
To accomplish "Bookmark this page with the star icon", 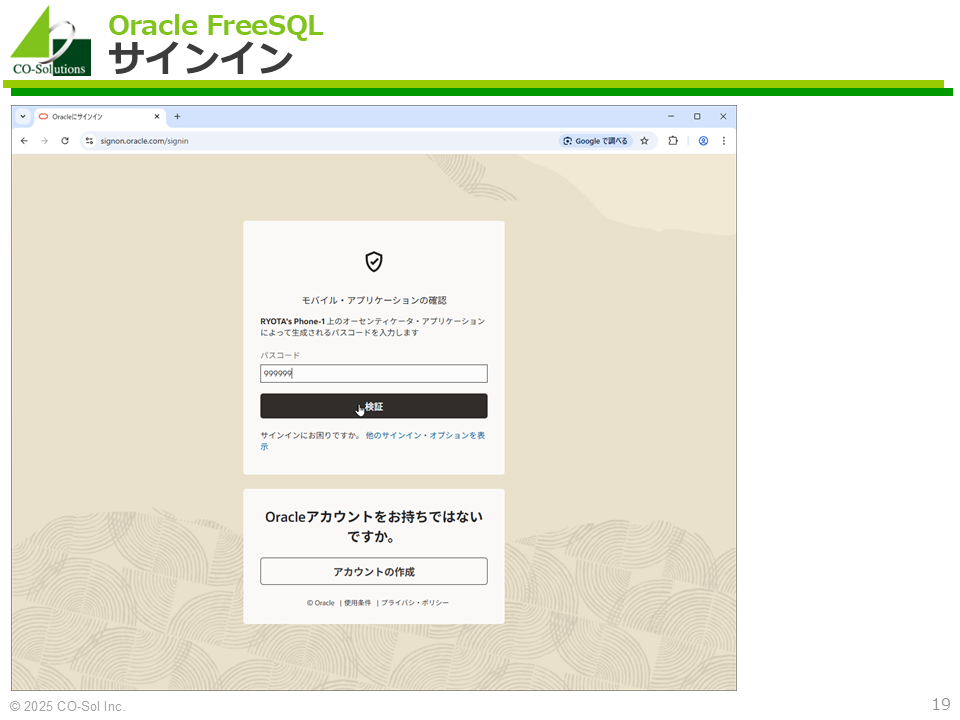I will point(644,141).
